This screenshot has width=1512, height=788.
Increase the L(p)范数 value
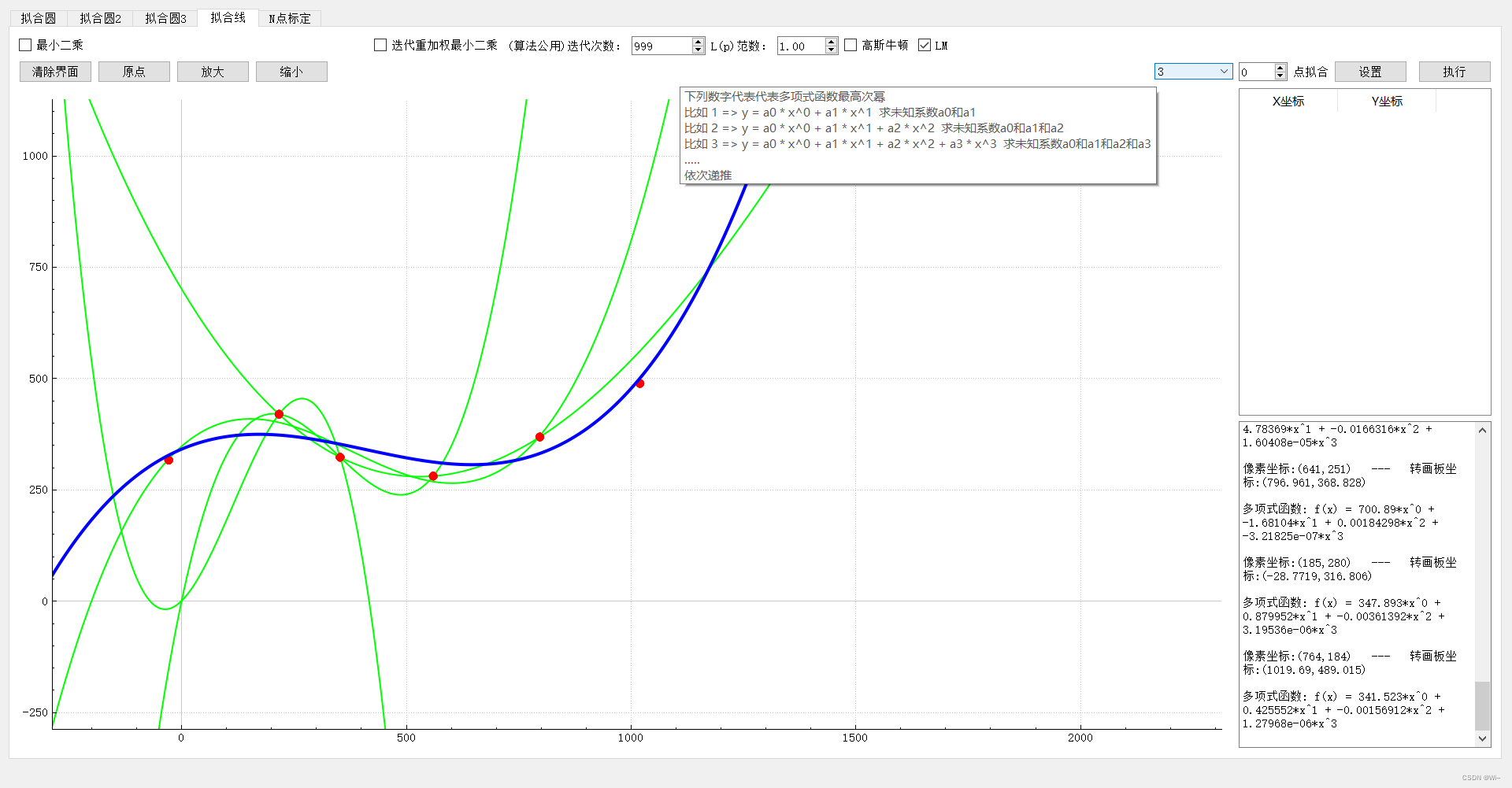(x=832, y=41)
